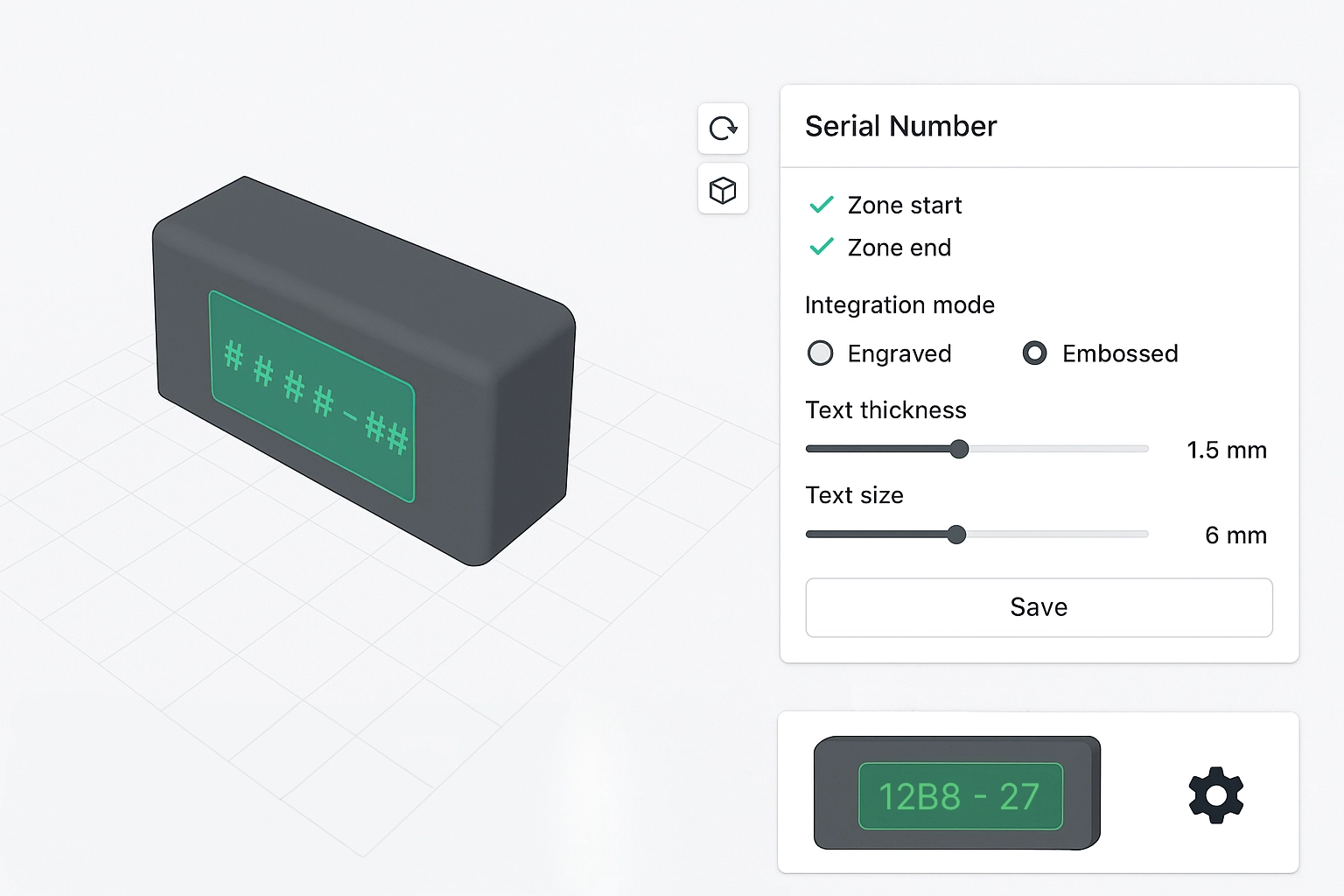Click the Zone end checkmark icon
1344x896 pixels.
coord(822,248)
